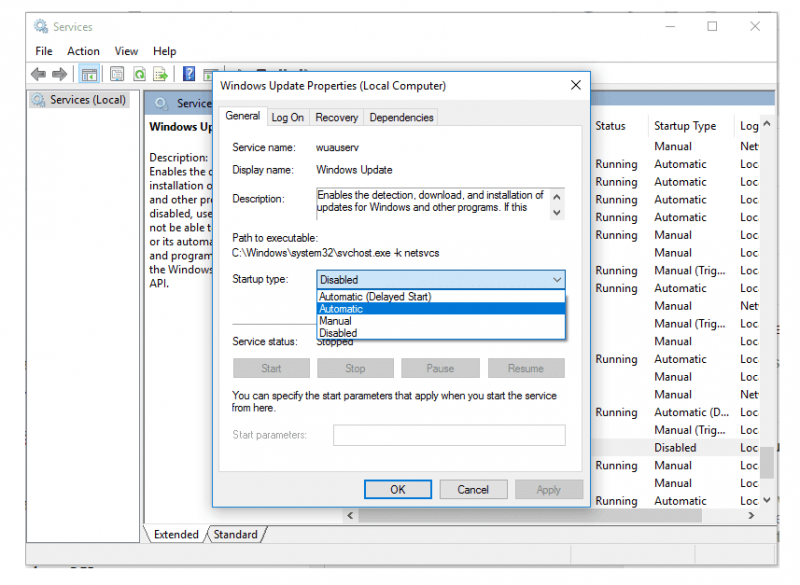The width and height of the screenshot is (800, 585).
Task: Click the Export List toolbar icon
Action: [x=161, y=74]
